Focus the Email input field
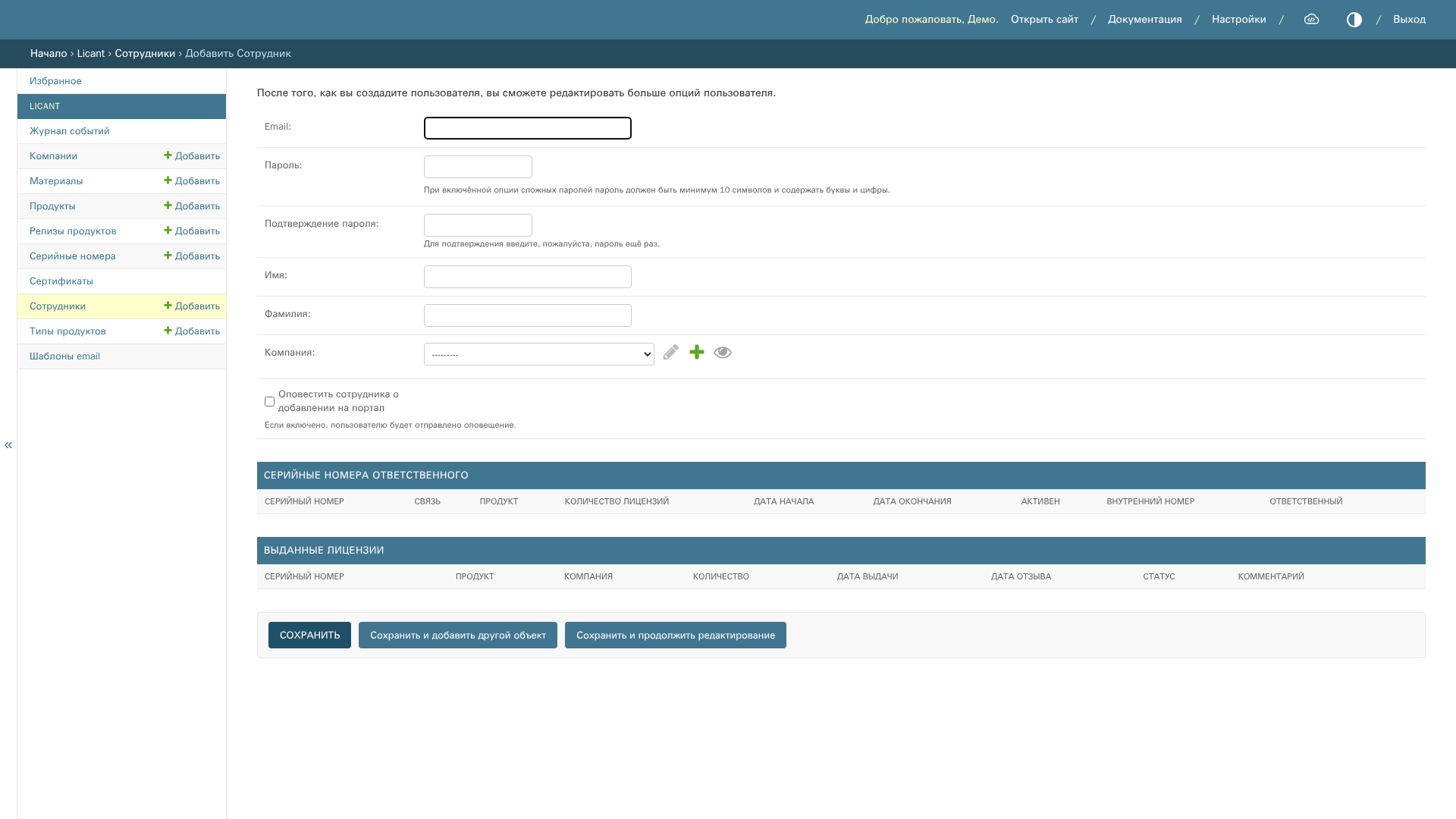1456x819 pixels. point(528,128)
